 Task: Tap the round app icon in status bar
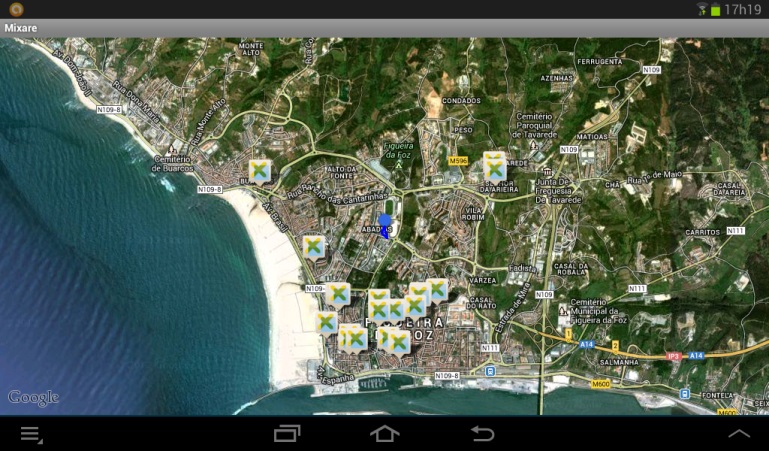tap(16, 9)
